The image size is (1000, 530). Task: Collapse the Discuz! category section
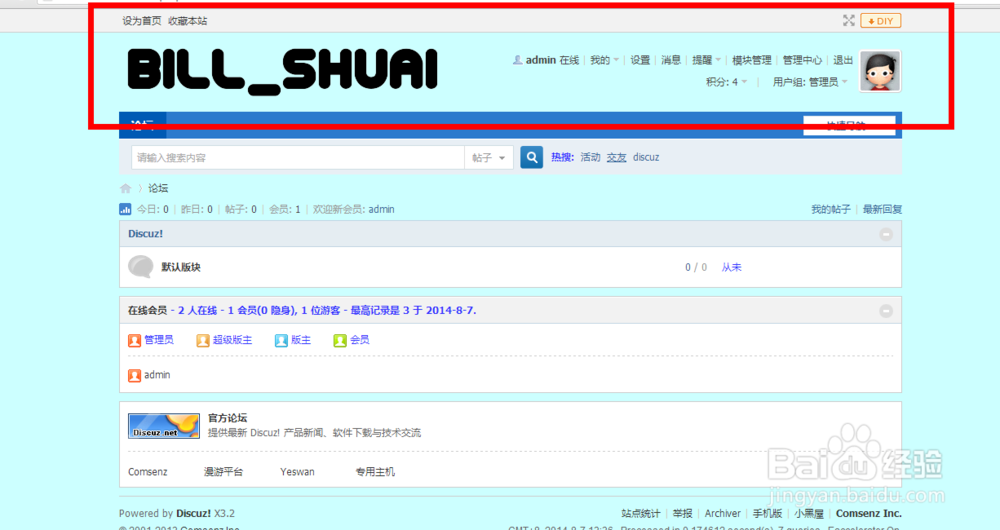click(886, 234)
